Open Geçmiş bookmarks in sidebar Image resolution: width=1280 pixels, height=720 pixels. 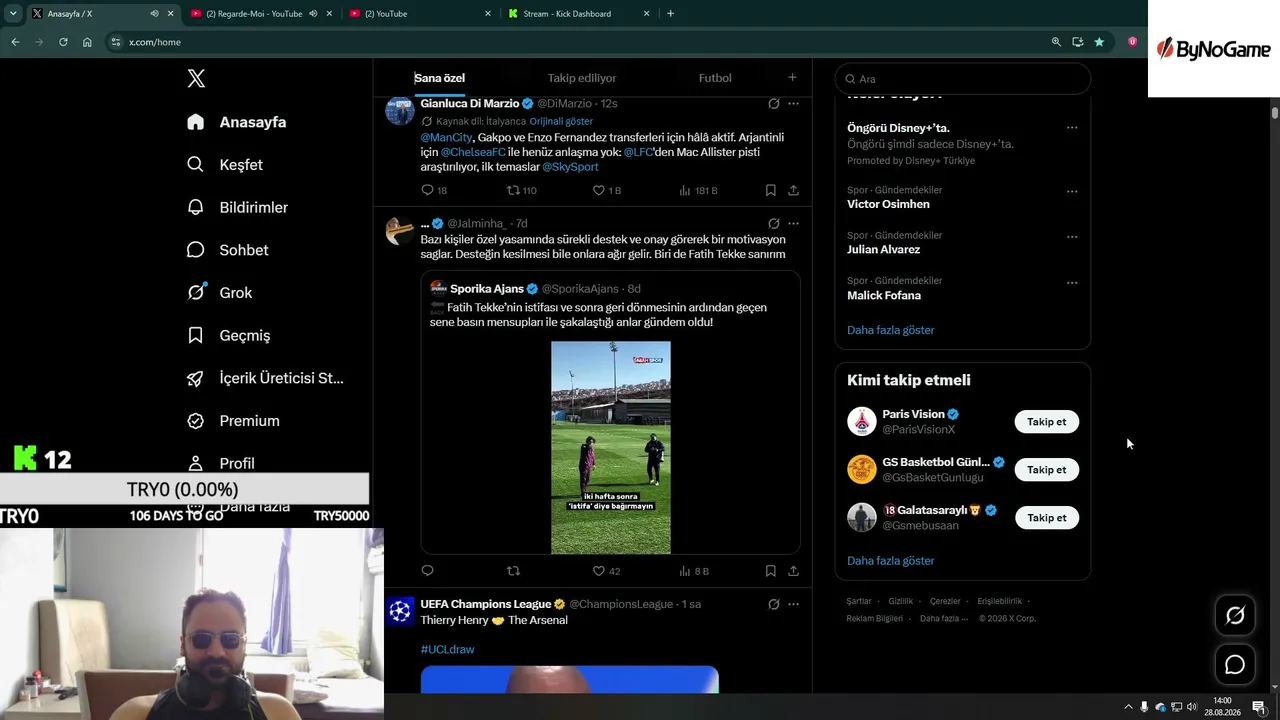point(228,335)
